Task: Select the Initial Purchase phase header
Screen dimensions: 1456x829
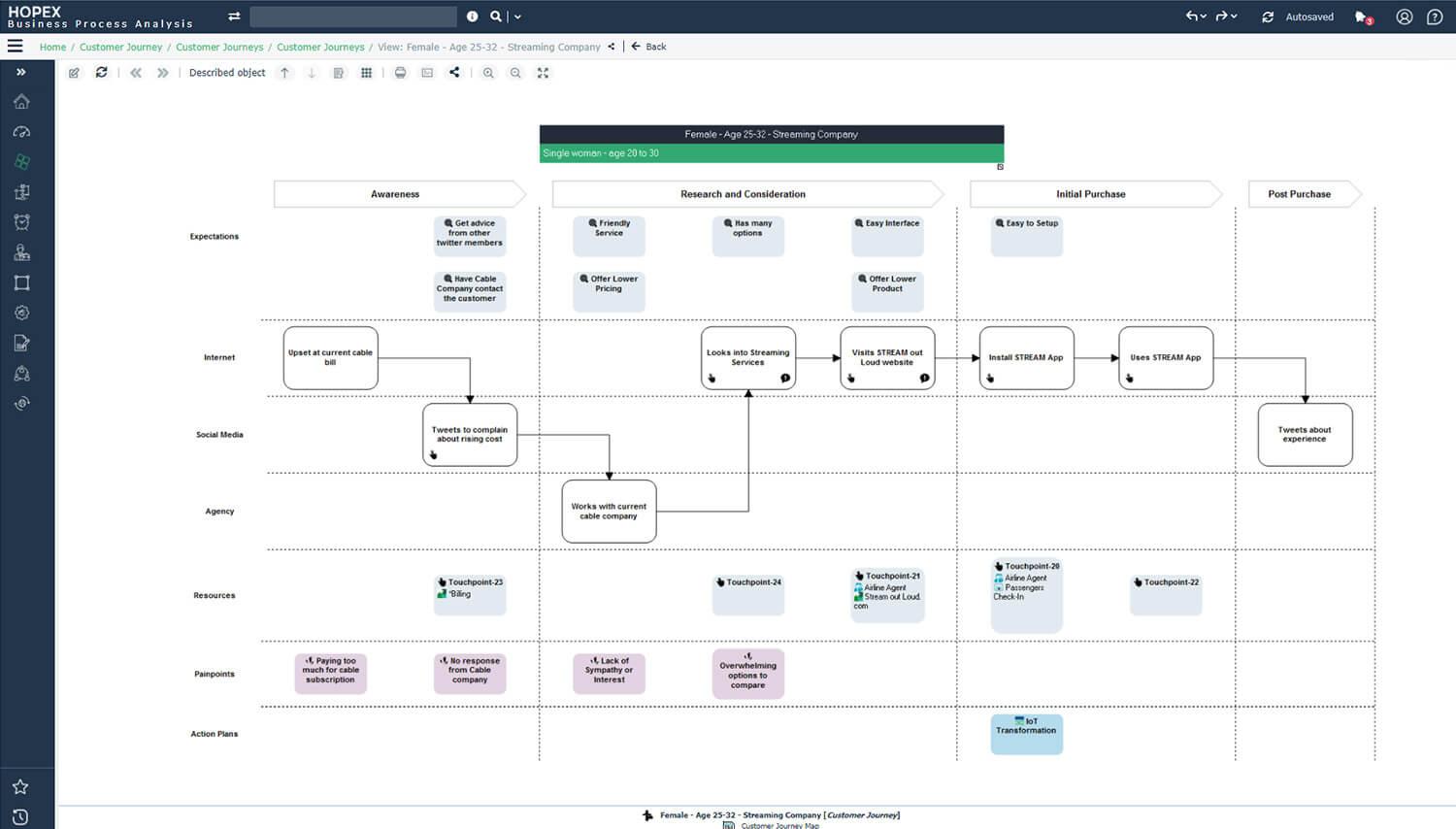Action: 1095,194
